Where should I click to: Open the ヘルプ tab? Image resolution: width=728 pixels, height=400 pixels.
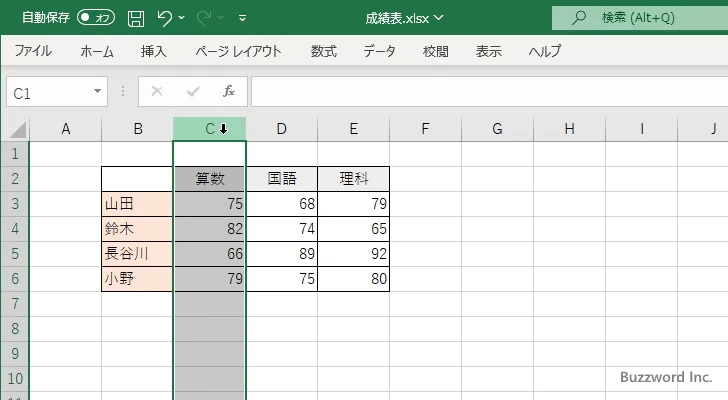pos(545,51)
